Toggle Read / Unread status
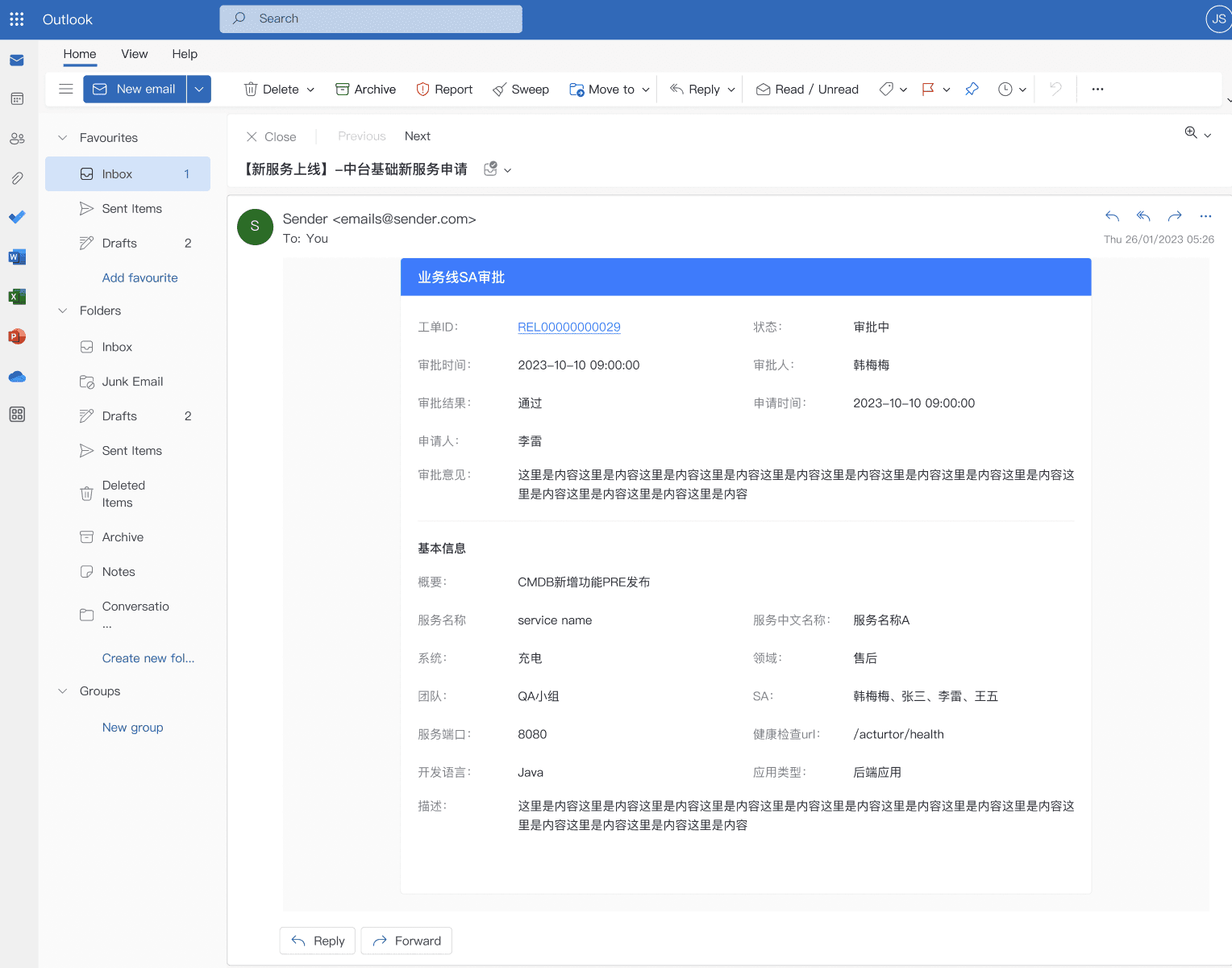Image resolution: width=1232 pixels, height=968 pixels. (x=807, y=90)
